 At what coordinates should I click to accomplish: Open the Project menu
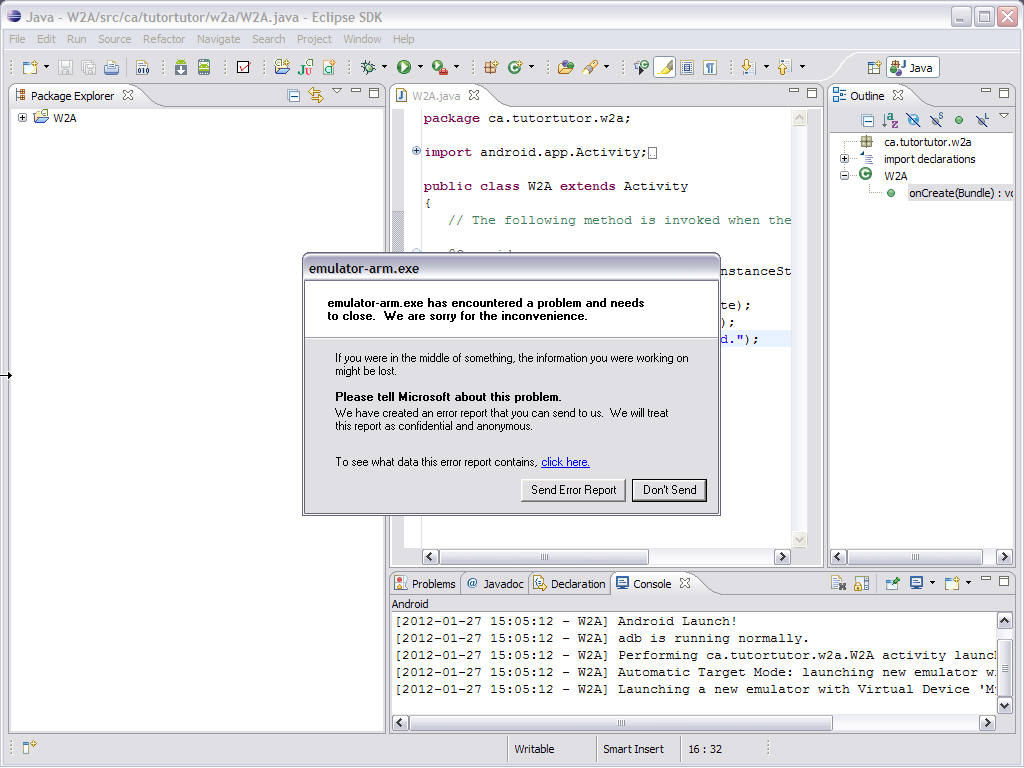click(314, 39)
